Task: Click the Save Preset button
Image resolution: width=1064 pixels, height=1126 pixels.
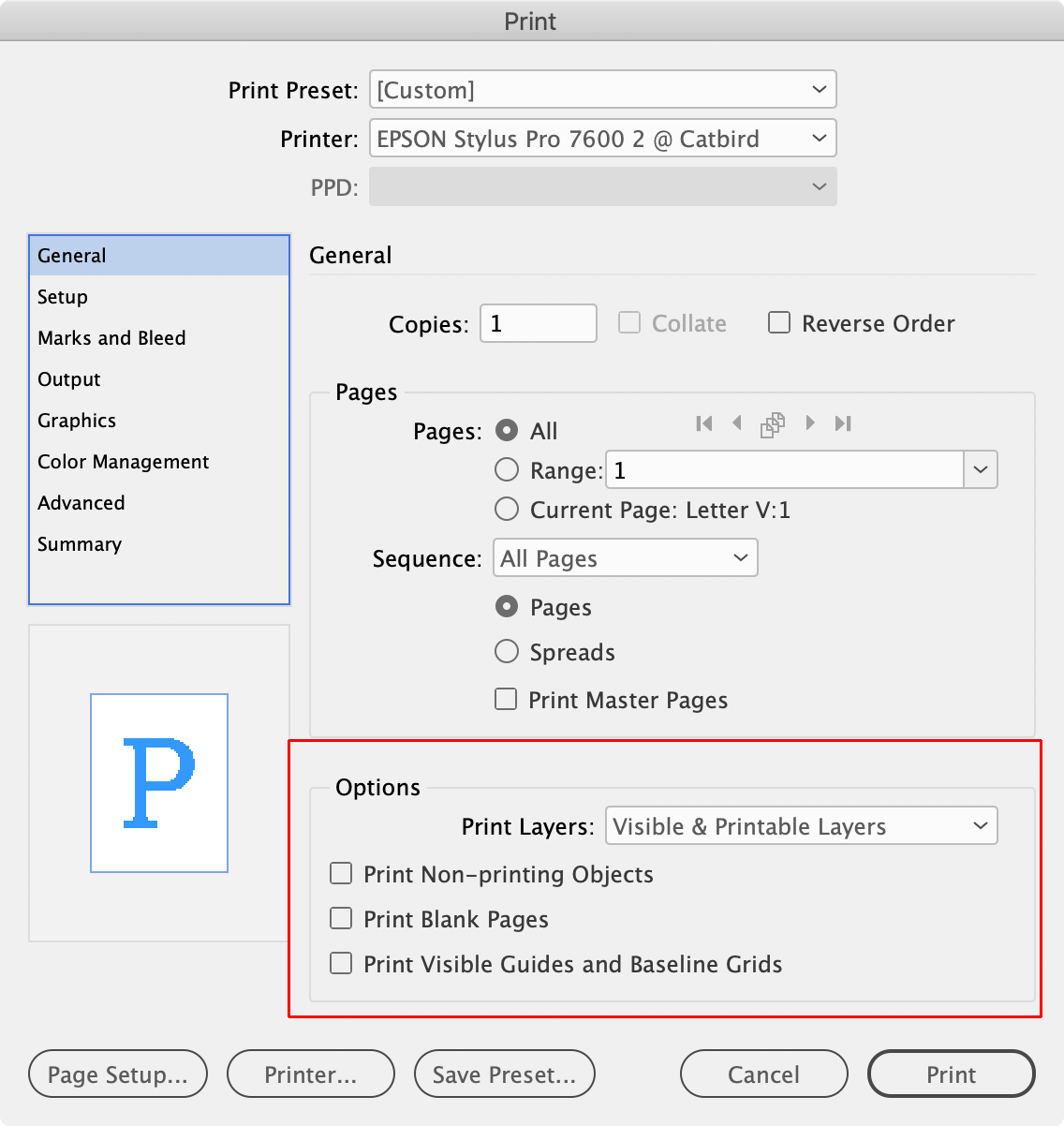Action: click(x=504, y=1074)
